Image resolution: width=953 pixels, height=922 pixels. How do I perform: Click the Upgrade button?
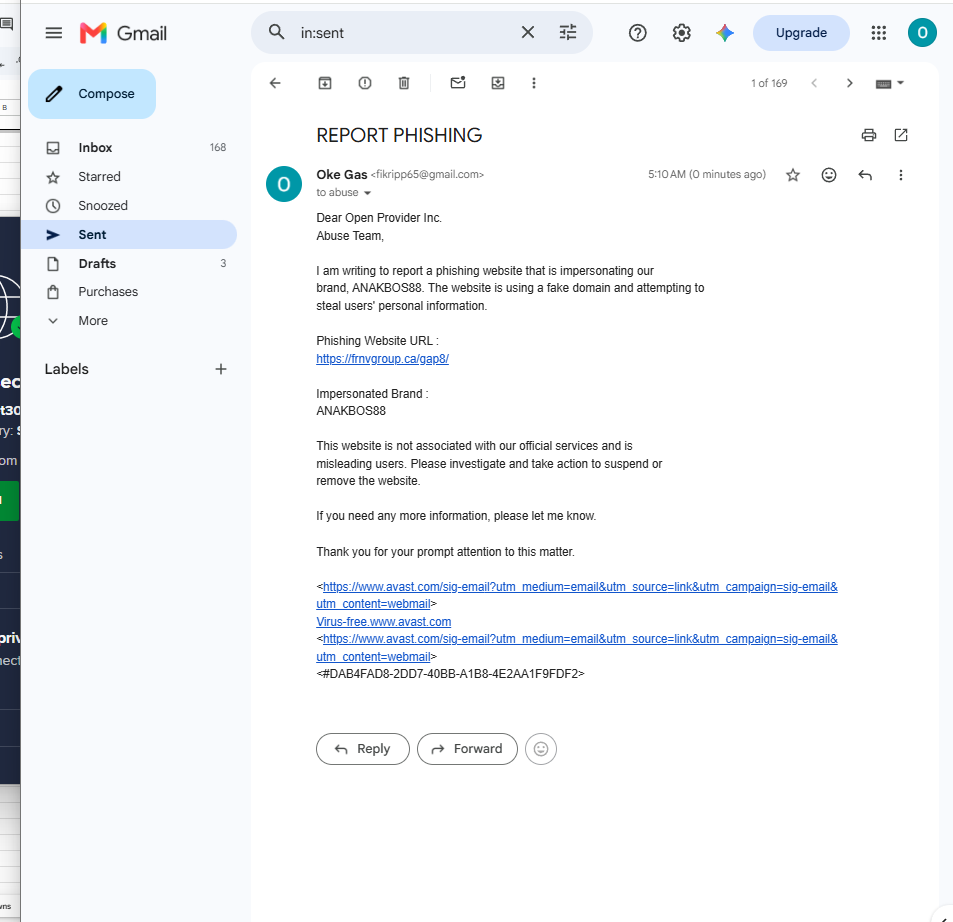tap(801, 33)
